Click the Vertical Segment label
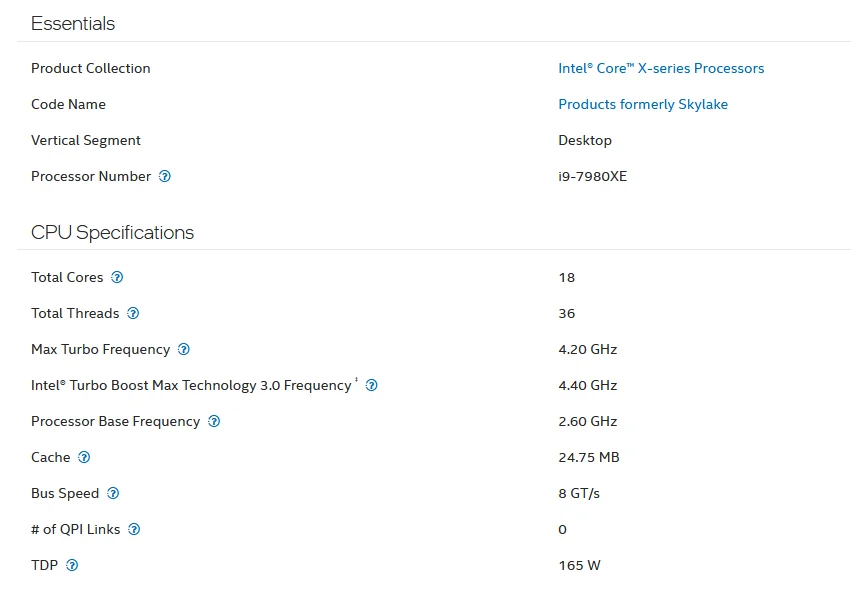Image resolution: width=851 pixels, height=596 pixels. tap(86, 141)
